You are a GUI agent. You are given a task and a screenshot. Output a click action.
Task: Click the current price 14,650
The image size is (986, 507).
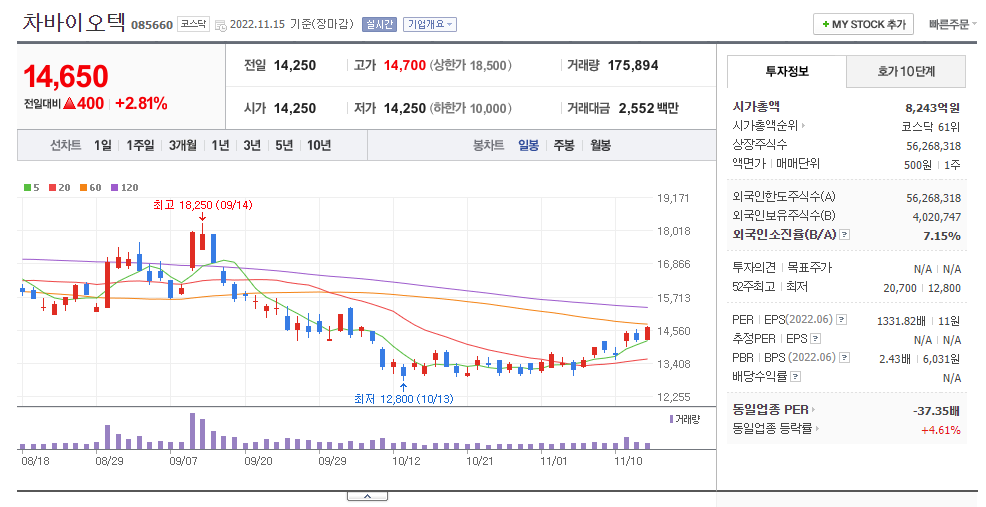[x=66, y=77]
